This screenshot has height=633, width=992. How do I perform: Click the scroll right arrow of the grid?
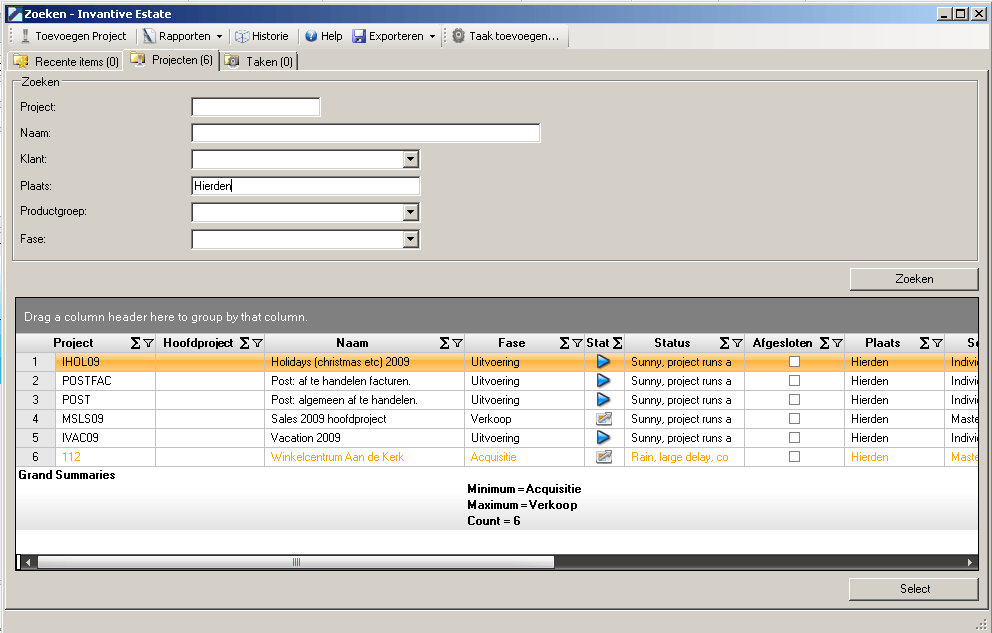click(970, 562)
